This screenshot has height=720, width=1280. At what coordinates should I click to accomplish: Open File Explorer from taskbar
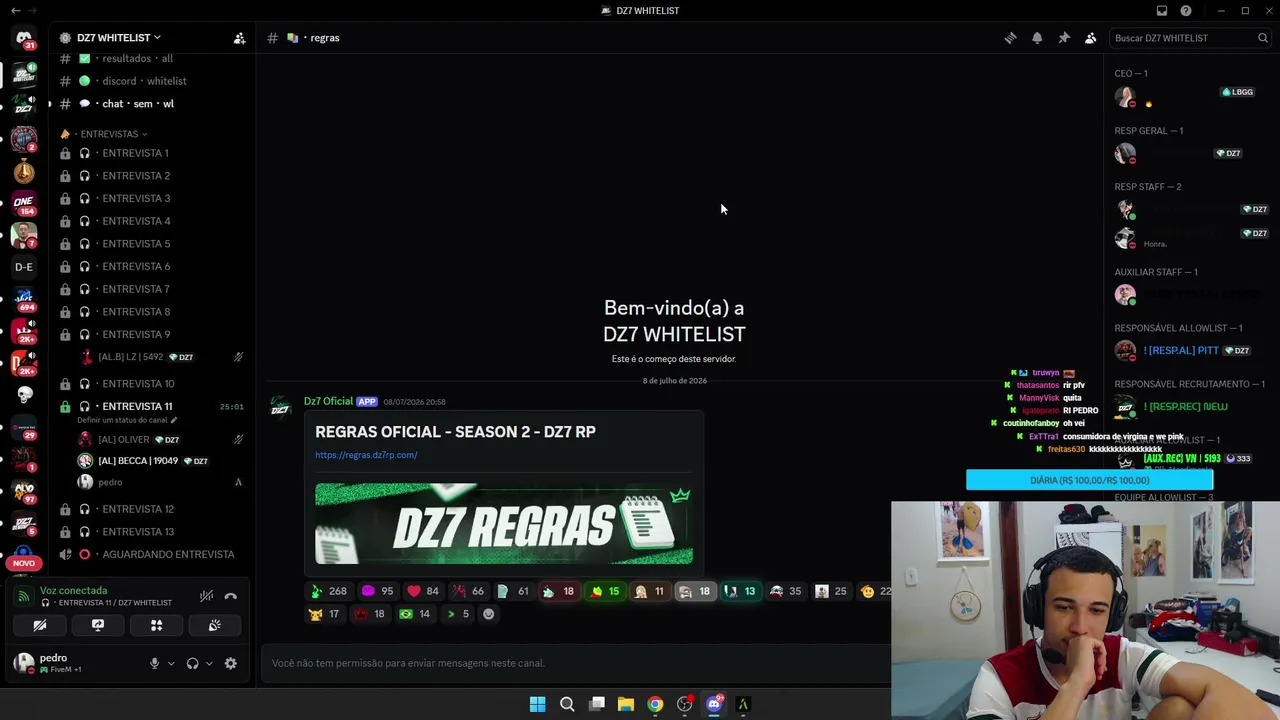(x=626, y=704)
